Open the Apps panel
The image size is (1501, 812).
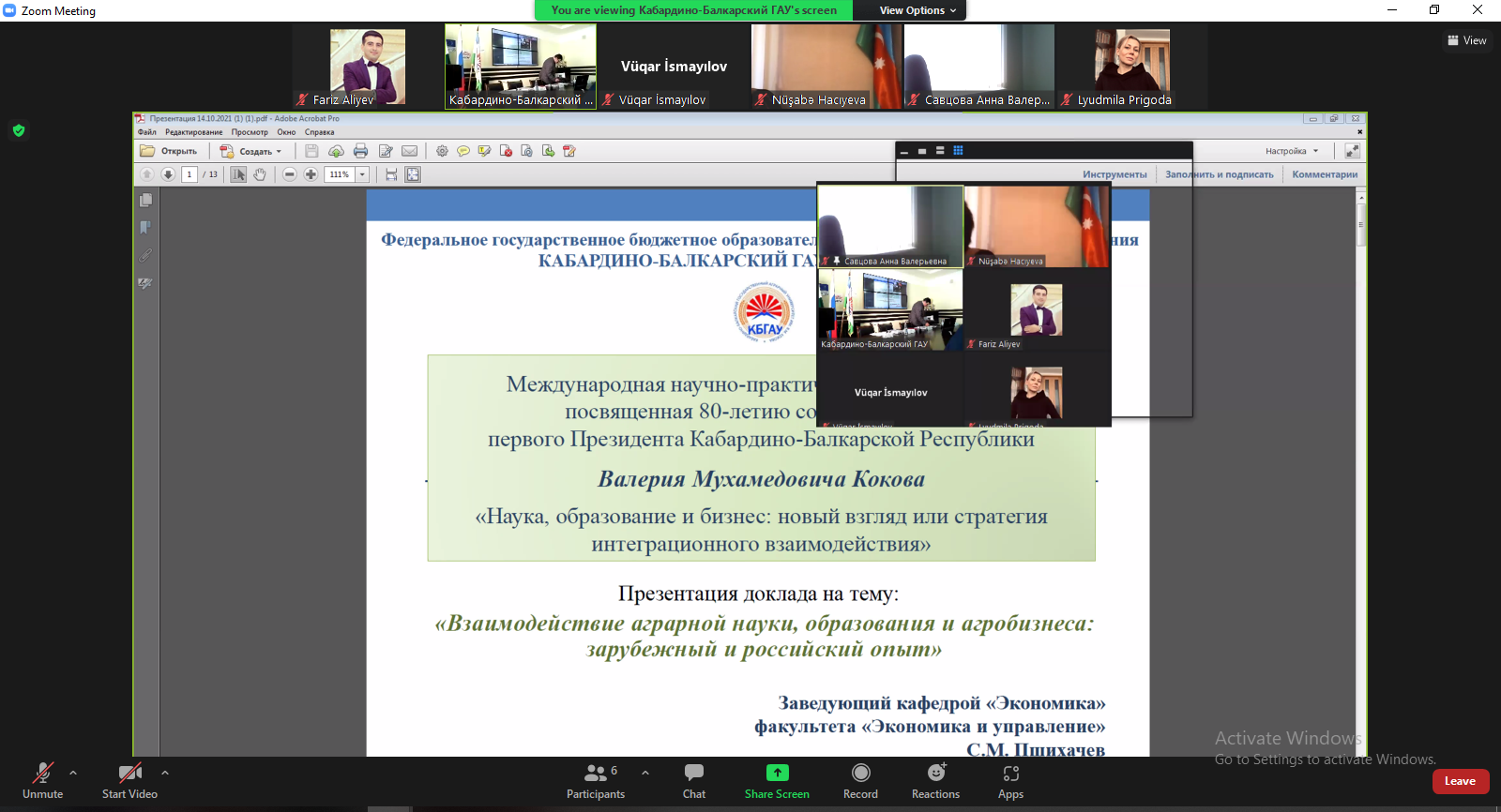1010,780
